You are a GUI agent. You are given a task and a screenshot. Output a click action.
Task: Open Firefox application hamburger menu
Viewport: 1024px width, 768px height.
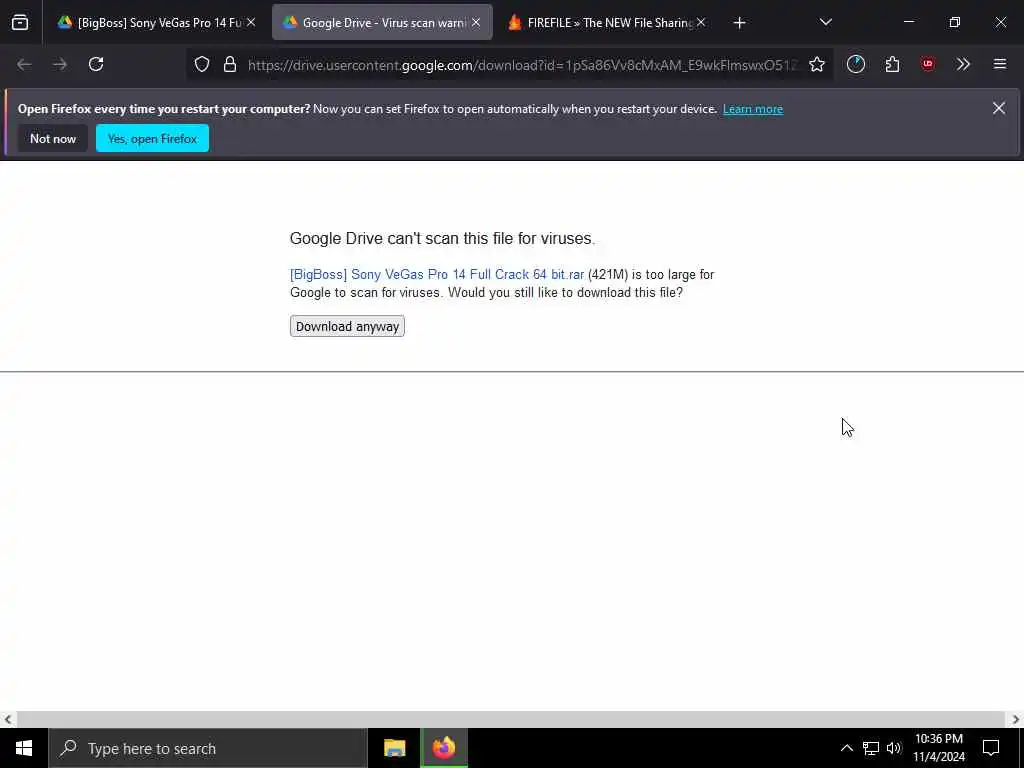click(x=1000, y=65)
